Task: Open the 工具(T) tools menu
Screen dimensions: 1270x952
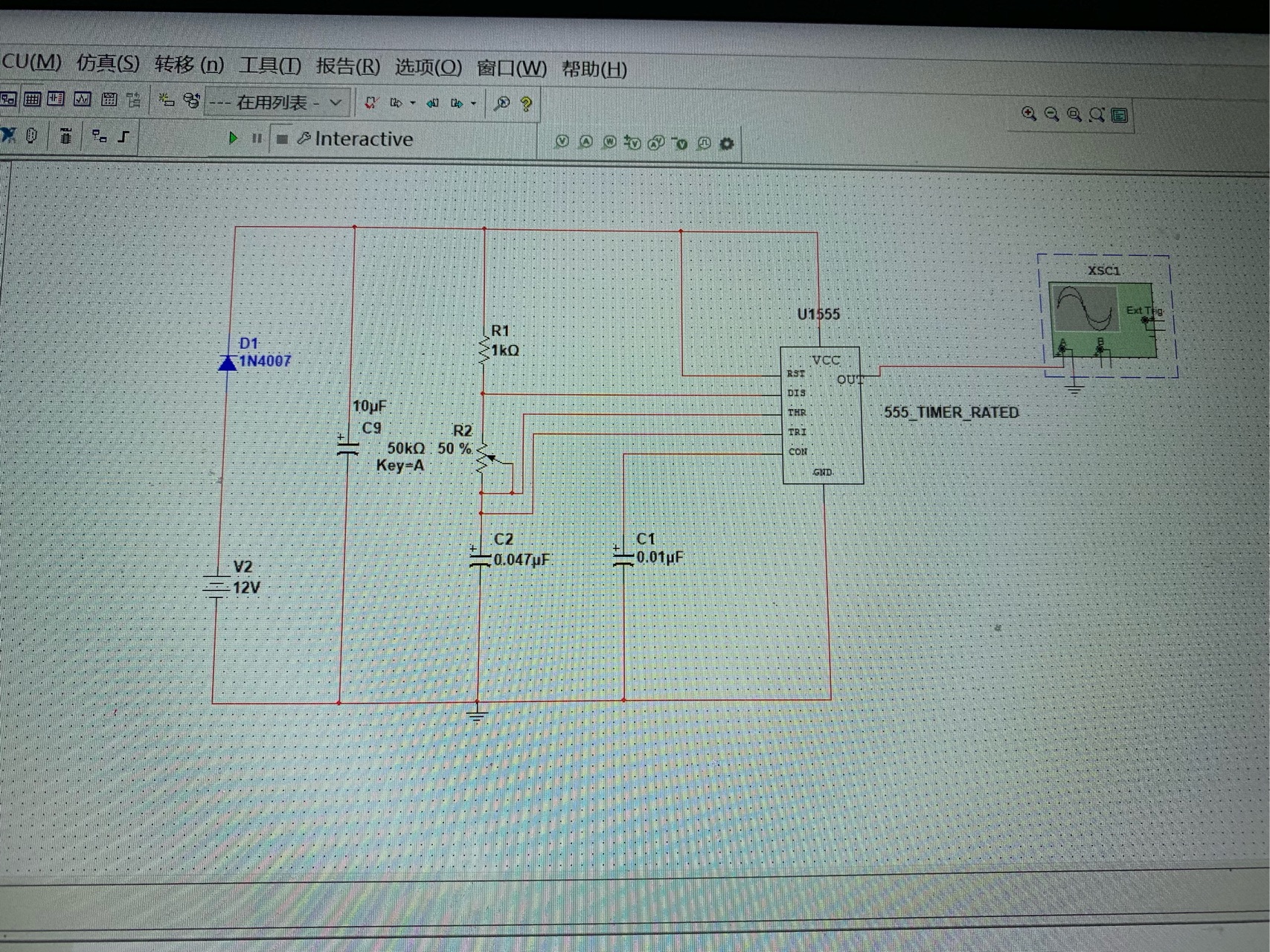Action: pos(269,65)
